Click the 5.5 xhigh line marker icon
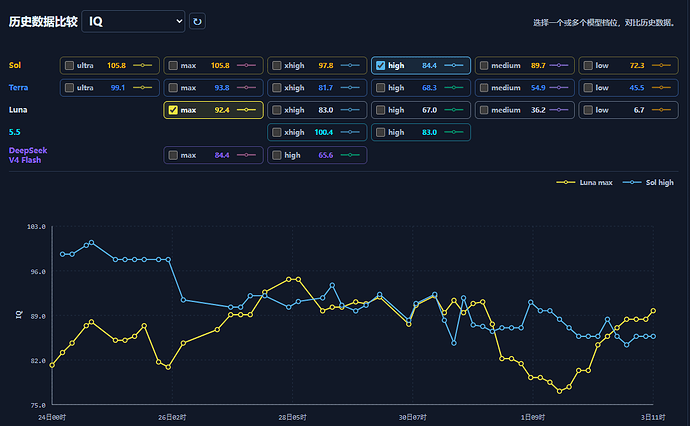 350,132
